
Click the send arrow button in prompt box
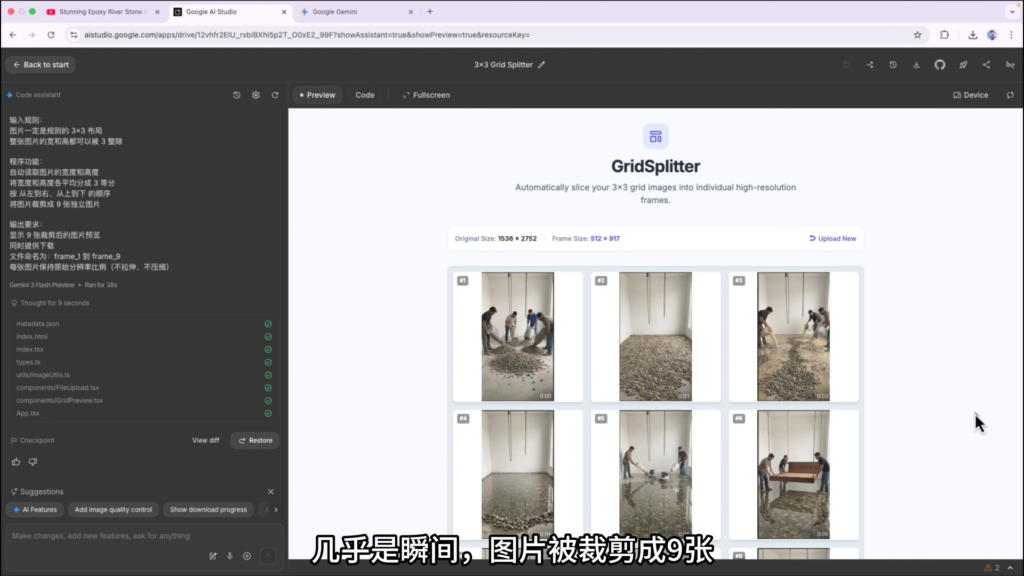click(268, 556)
